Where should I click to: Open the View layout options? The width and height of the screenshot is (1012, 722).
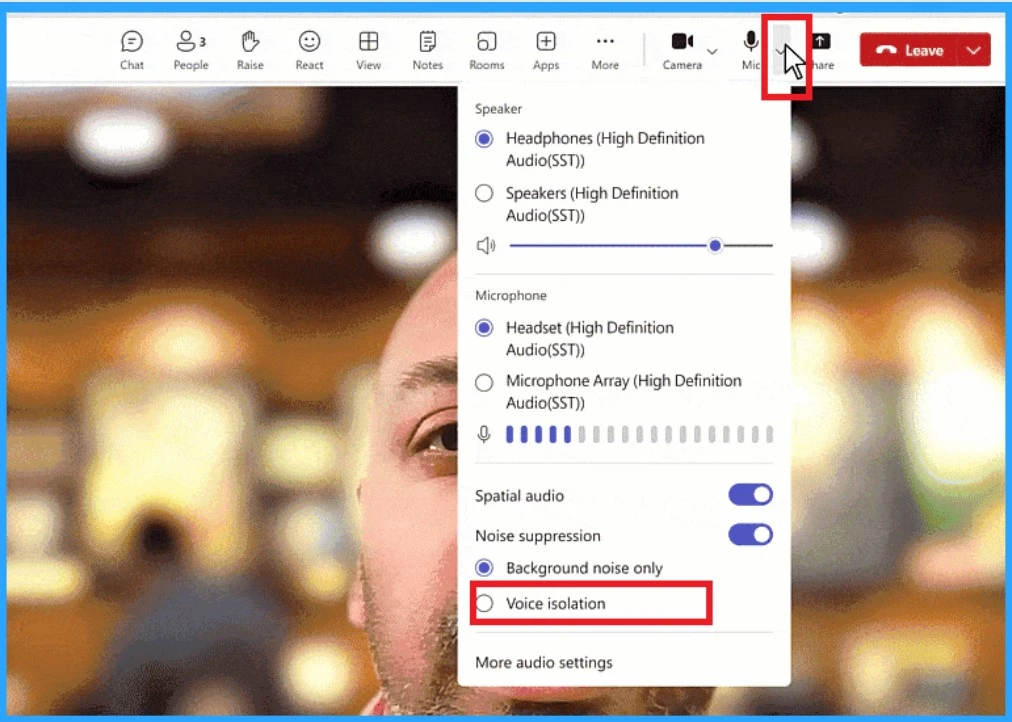[x=369, y=50]
